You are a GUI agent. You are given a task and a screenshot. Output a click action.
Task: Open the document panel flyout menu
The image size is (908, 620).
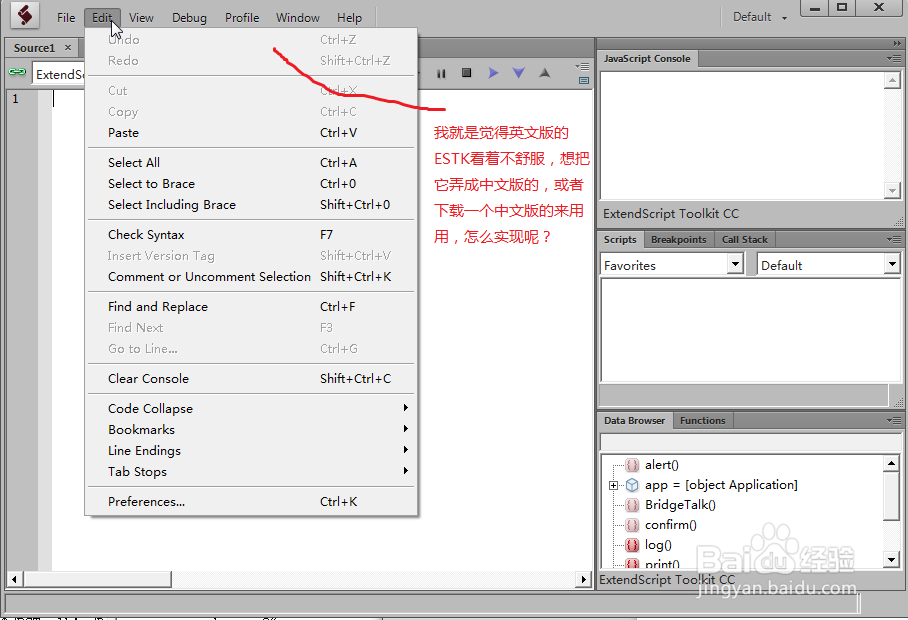coord(583,67)
